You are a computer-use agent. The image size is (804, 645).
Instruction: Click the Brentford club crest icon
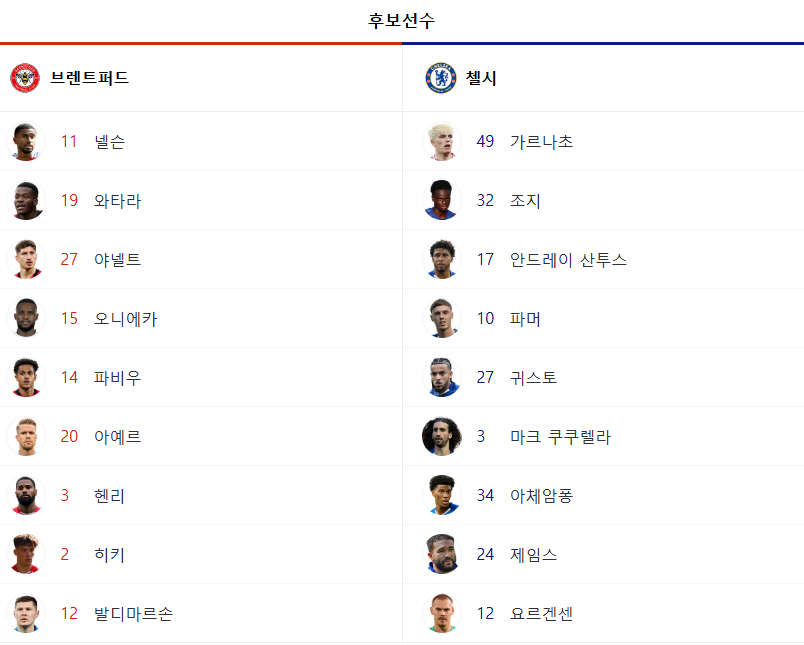pyautogui.click(x=25, y=78)
